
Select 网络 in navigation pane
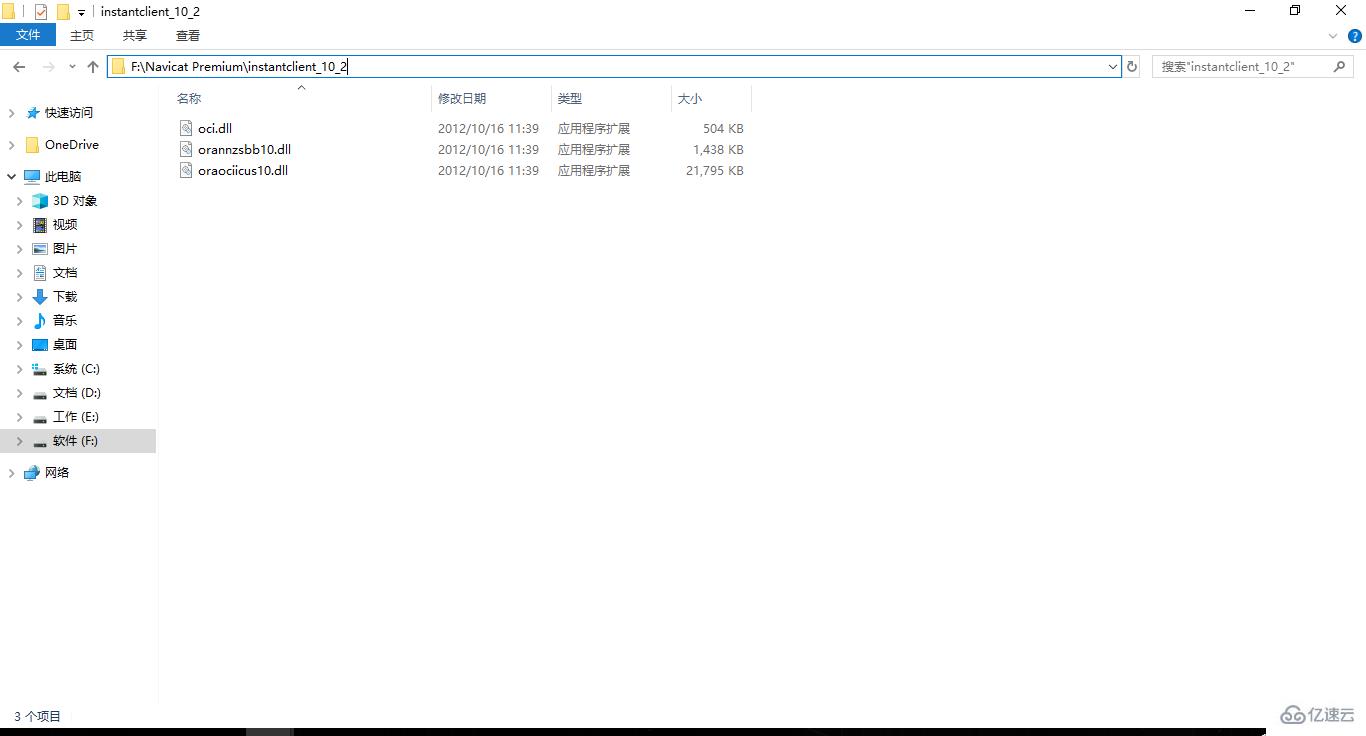click(57, 472)
